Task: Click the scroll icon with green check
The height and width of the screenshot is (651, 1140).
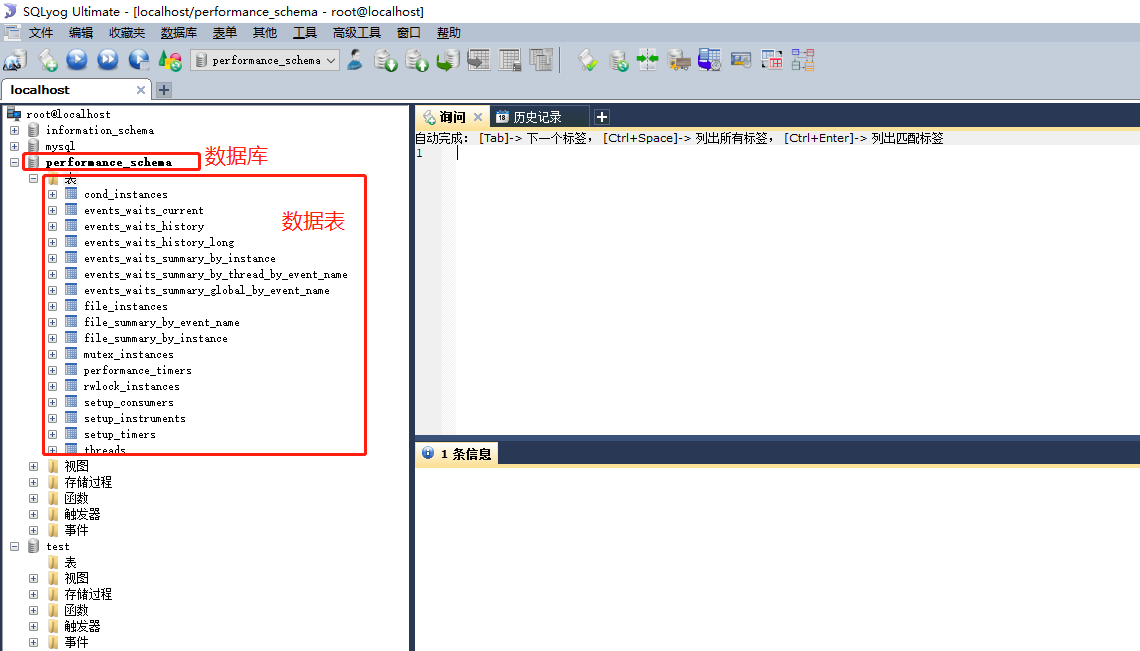Action: pos(587,60)
